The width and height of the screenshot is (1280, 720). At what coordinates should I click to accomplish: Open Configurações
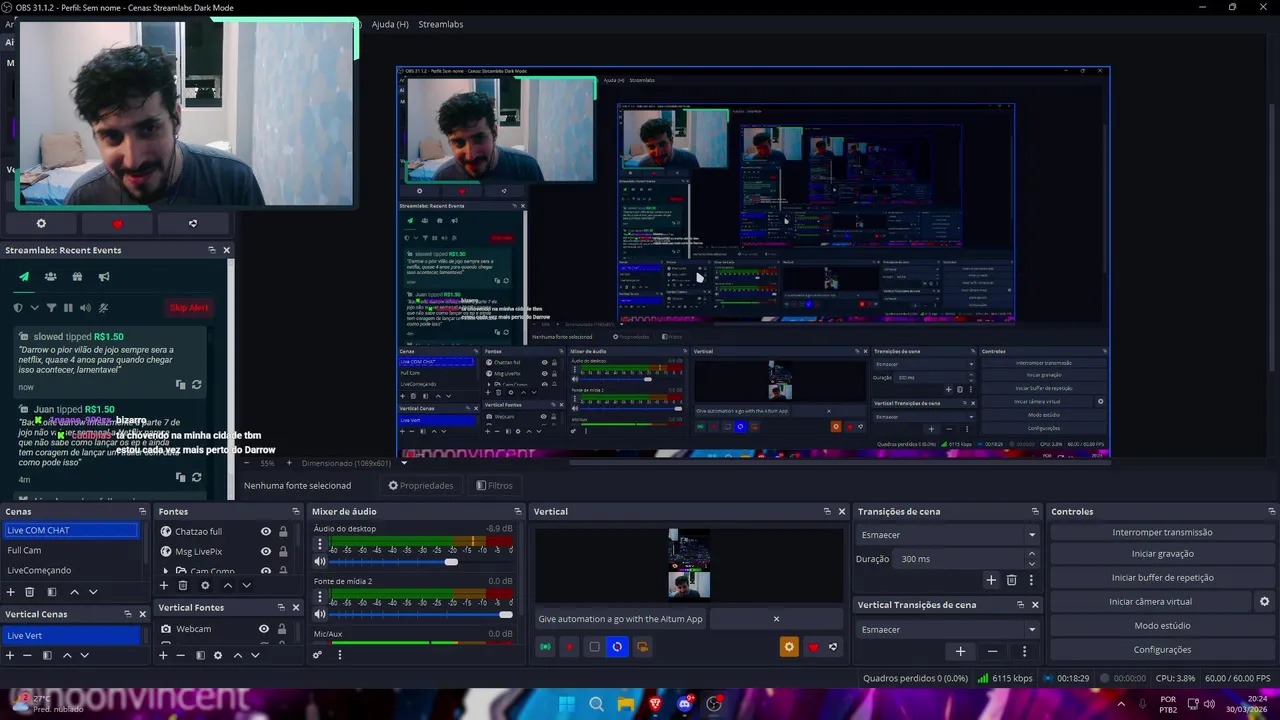1162,649
